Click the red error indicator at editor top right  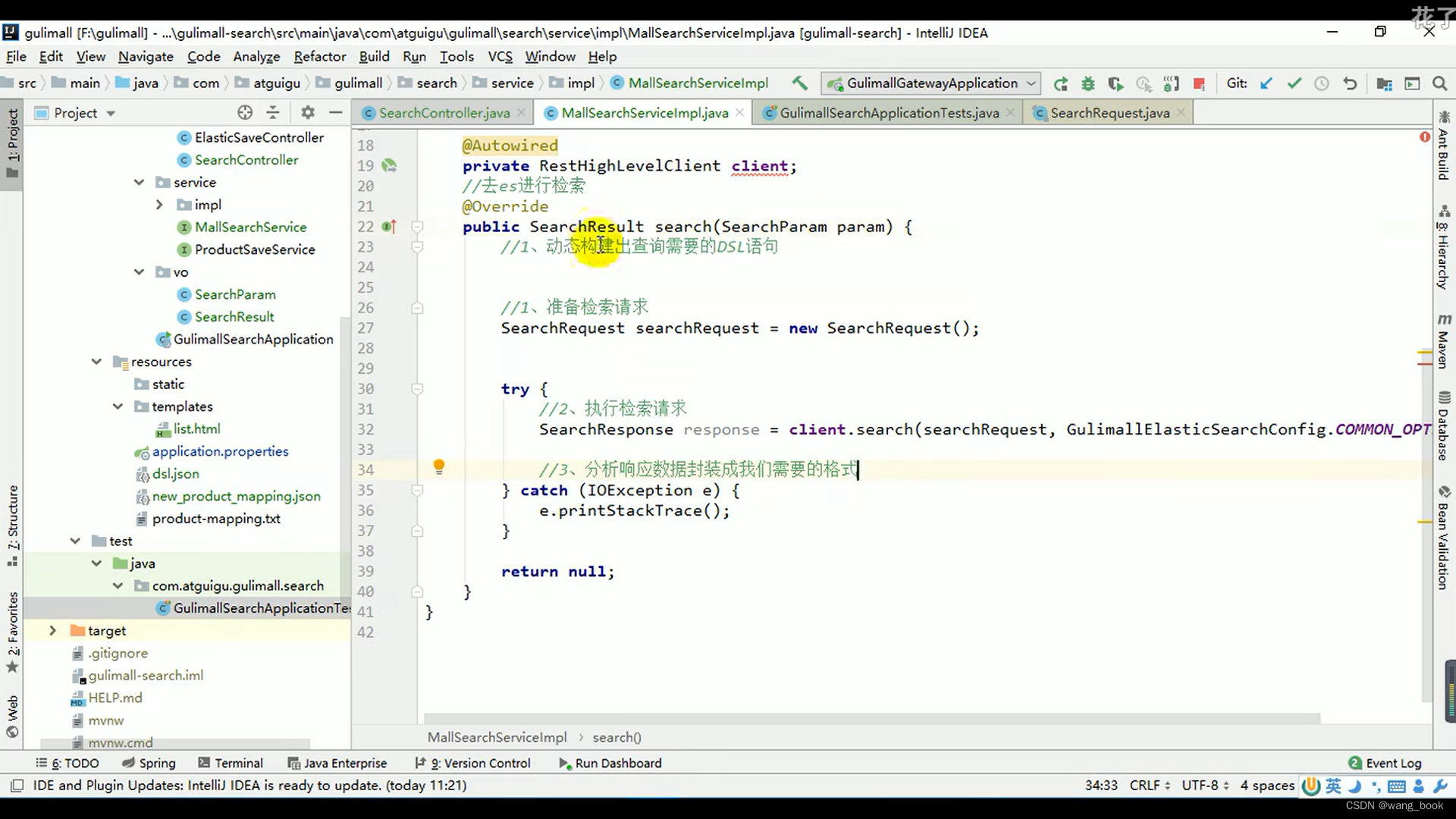(1424, 137)
